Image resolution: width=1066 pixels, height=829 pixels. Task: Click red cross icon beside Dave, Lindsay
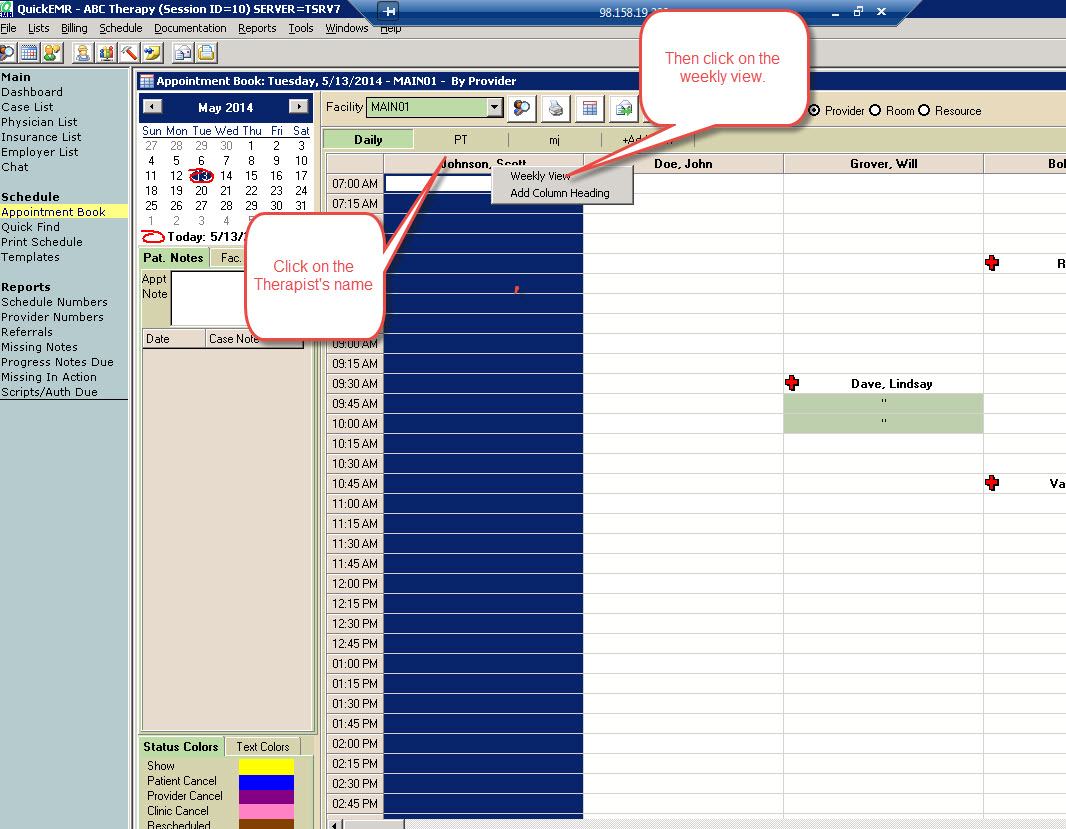coord(792,383)
